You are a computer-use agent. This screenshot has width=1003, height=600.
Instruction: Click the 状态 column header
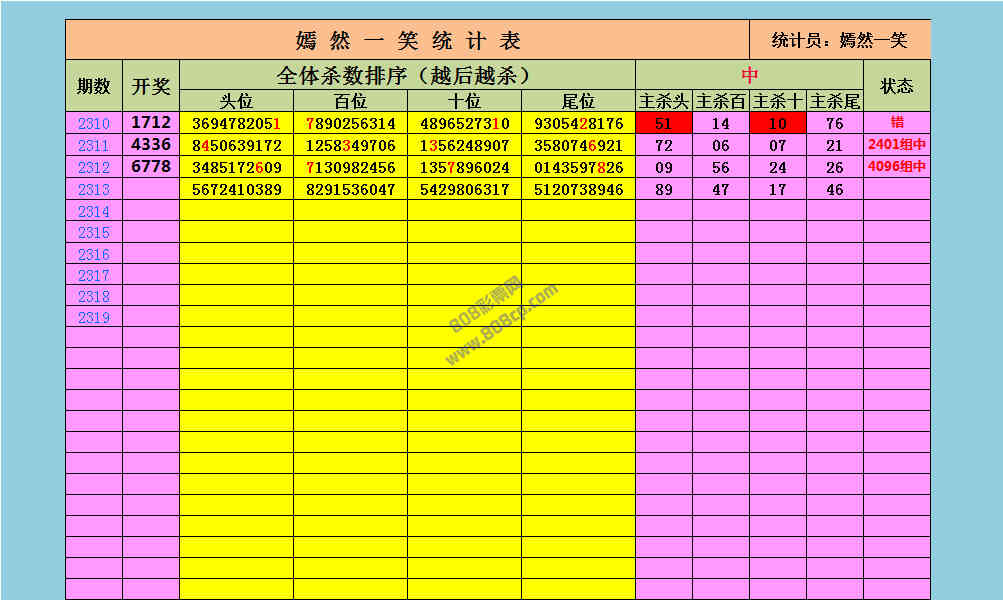(x=896, y=86)
